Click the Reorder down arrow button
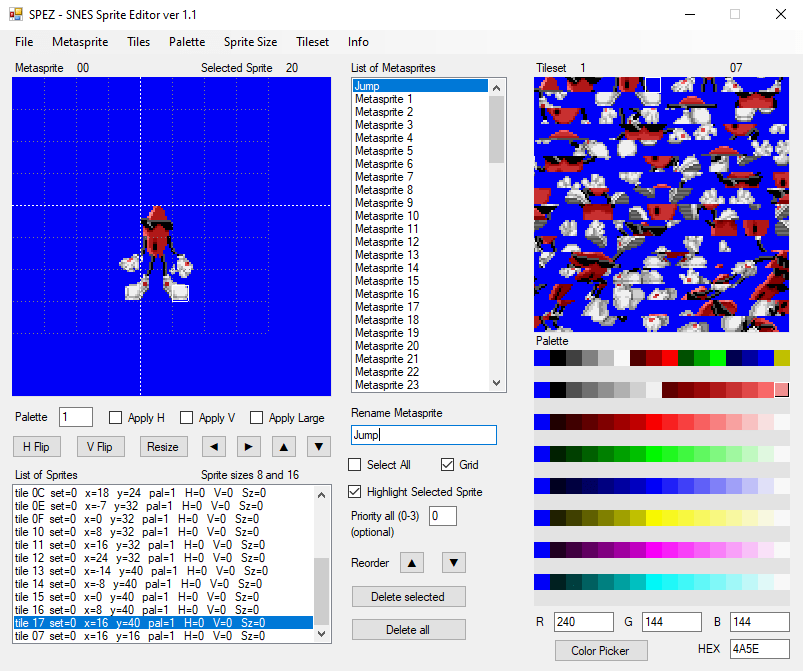The width and height of the screenshot is (803, 671). (453, 563)
